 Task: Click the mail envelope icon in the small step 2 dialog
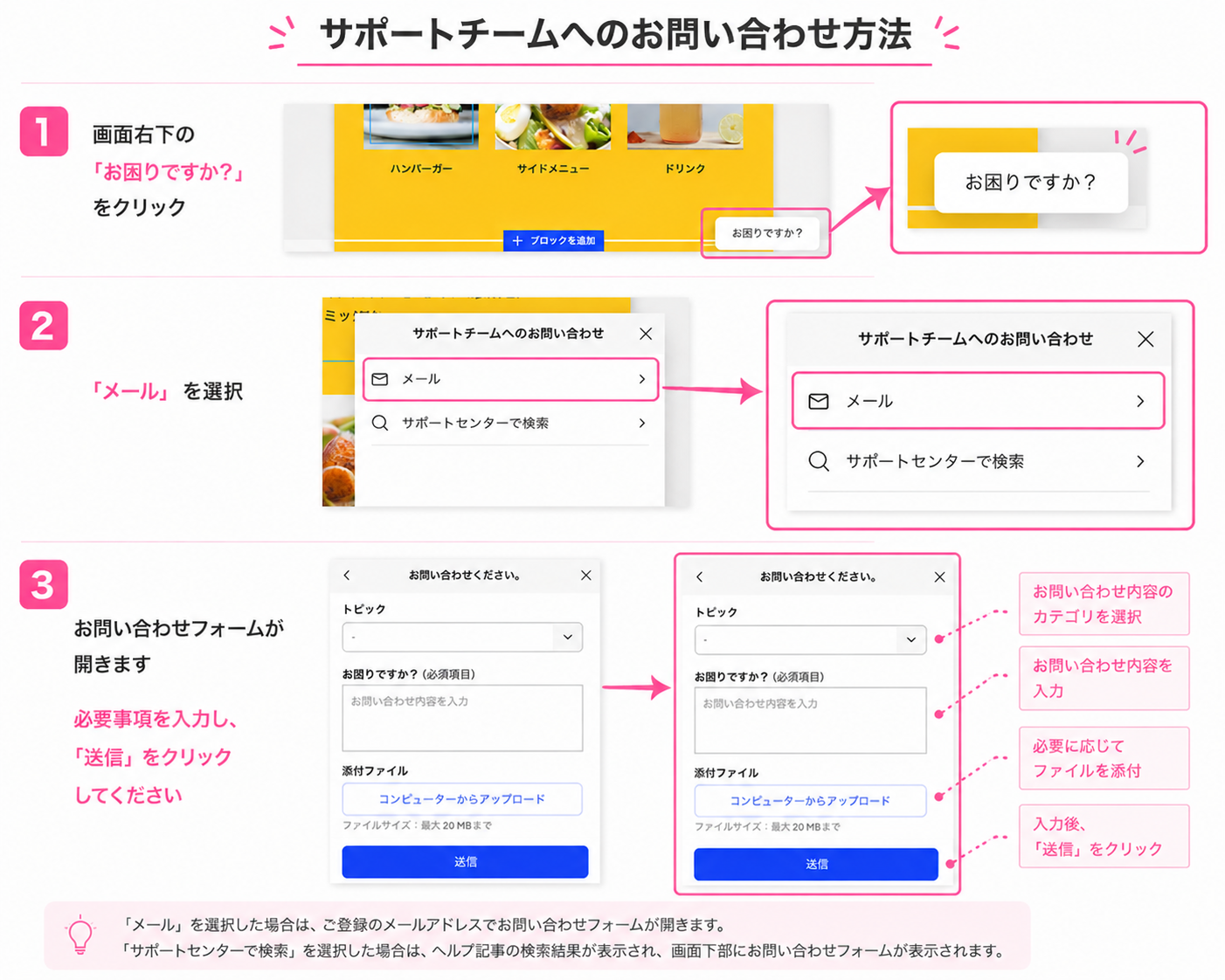379,379
